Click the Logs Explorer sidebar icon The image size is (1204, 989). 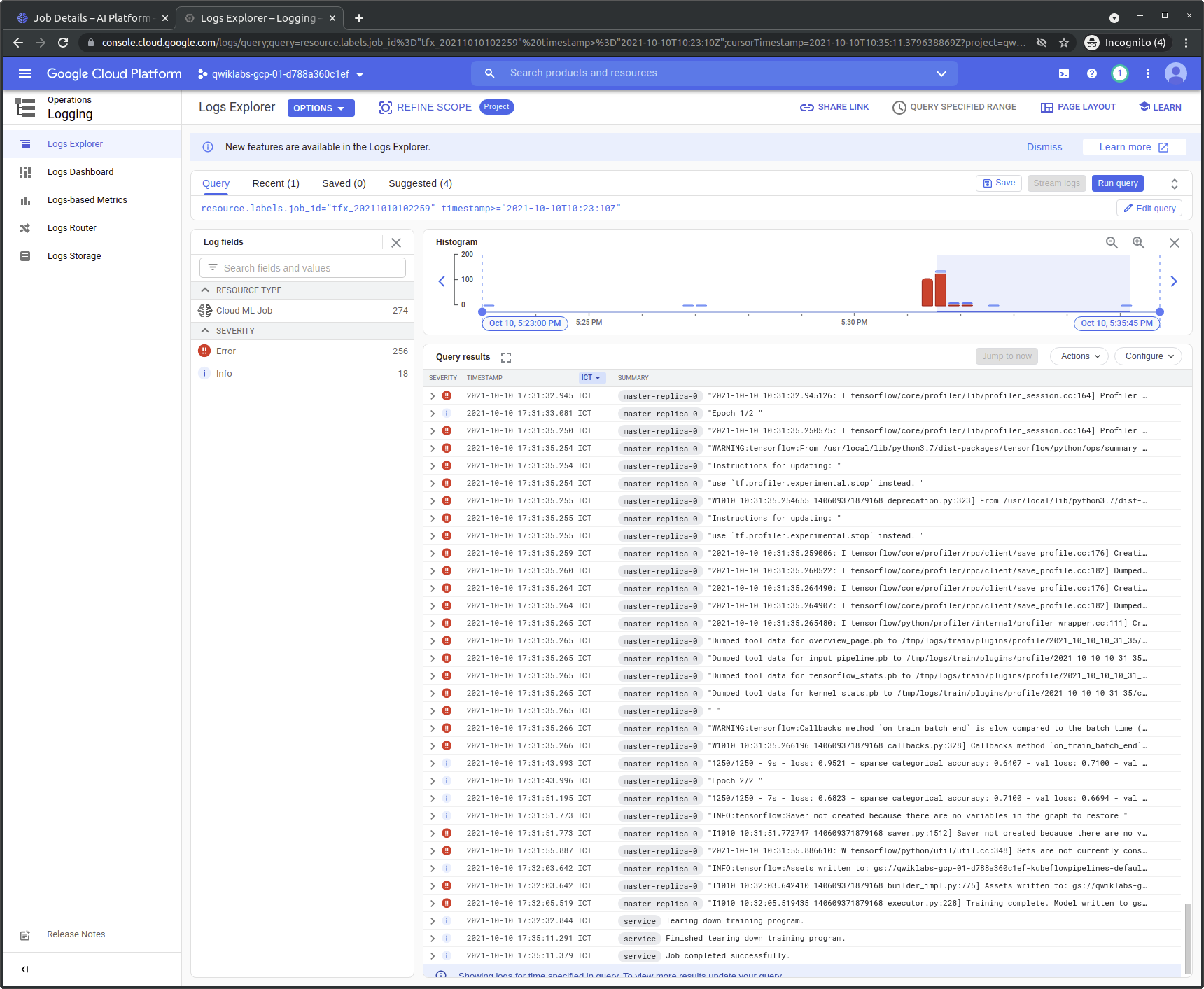pos(25,144)
